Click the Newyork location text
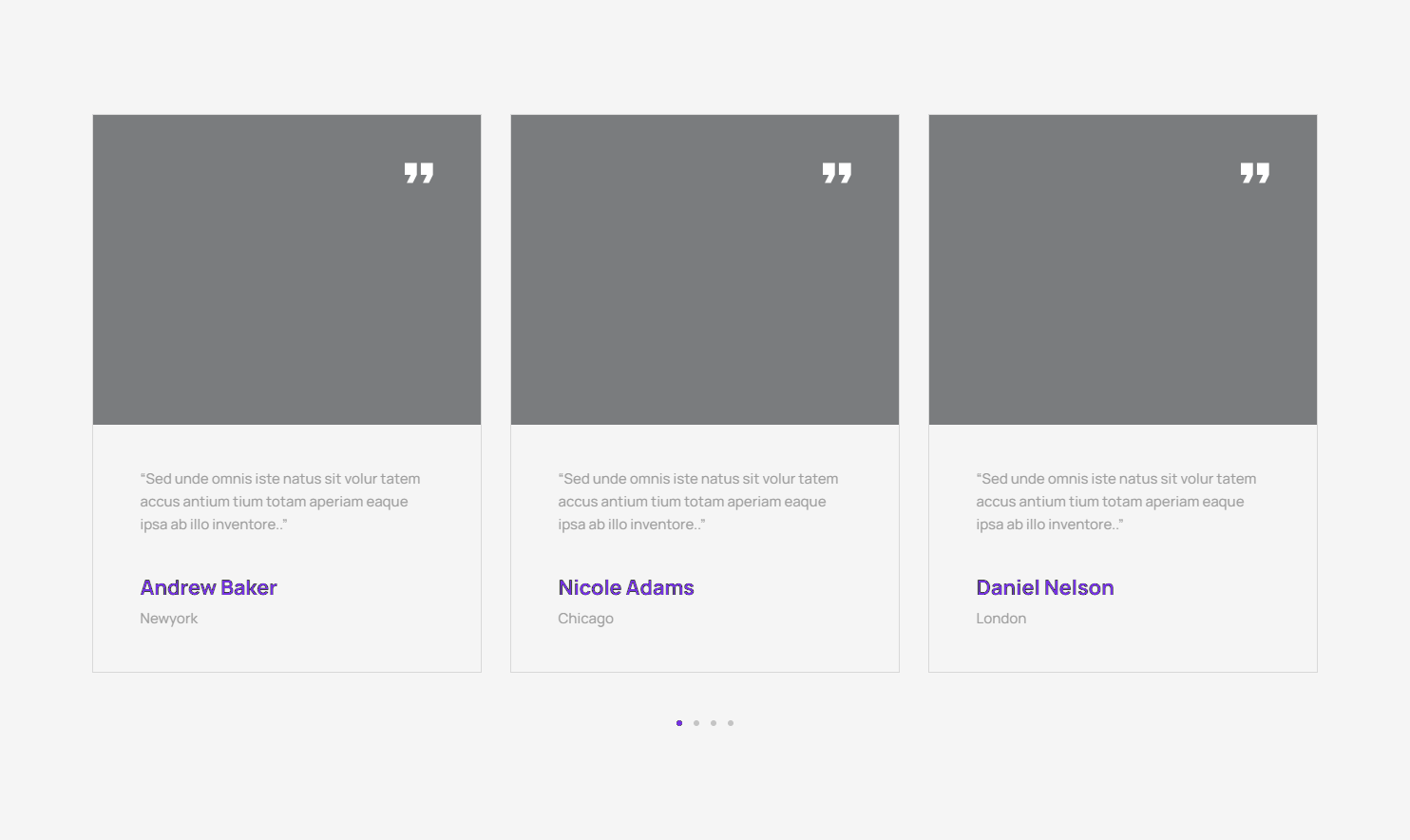This screenshot has height=840, width=1410. tap(169, 619)
